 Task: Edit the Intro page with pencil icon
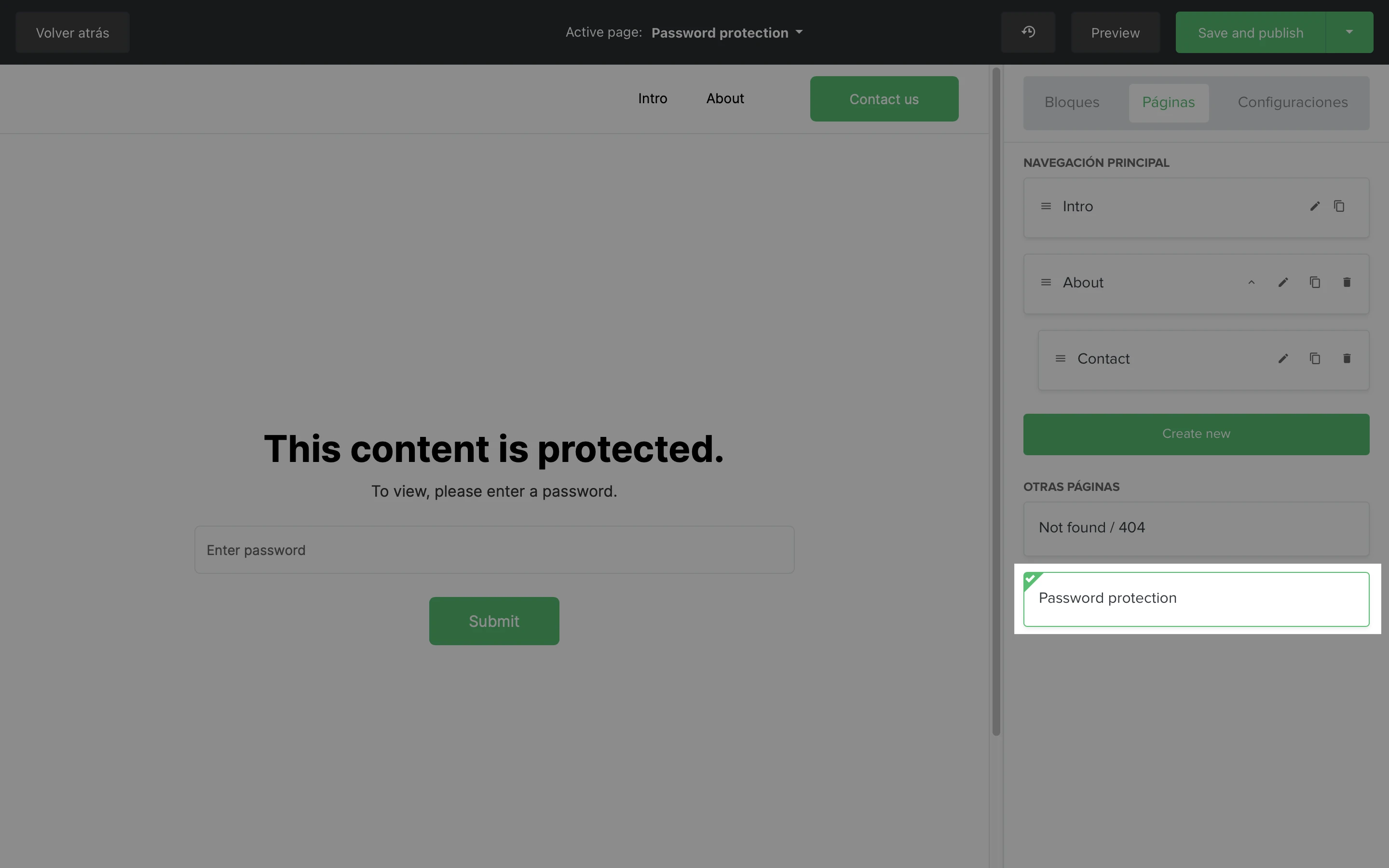pos(1315,206)
